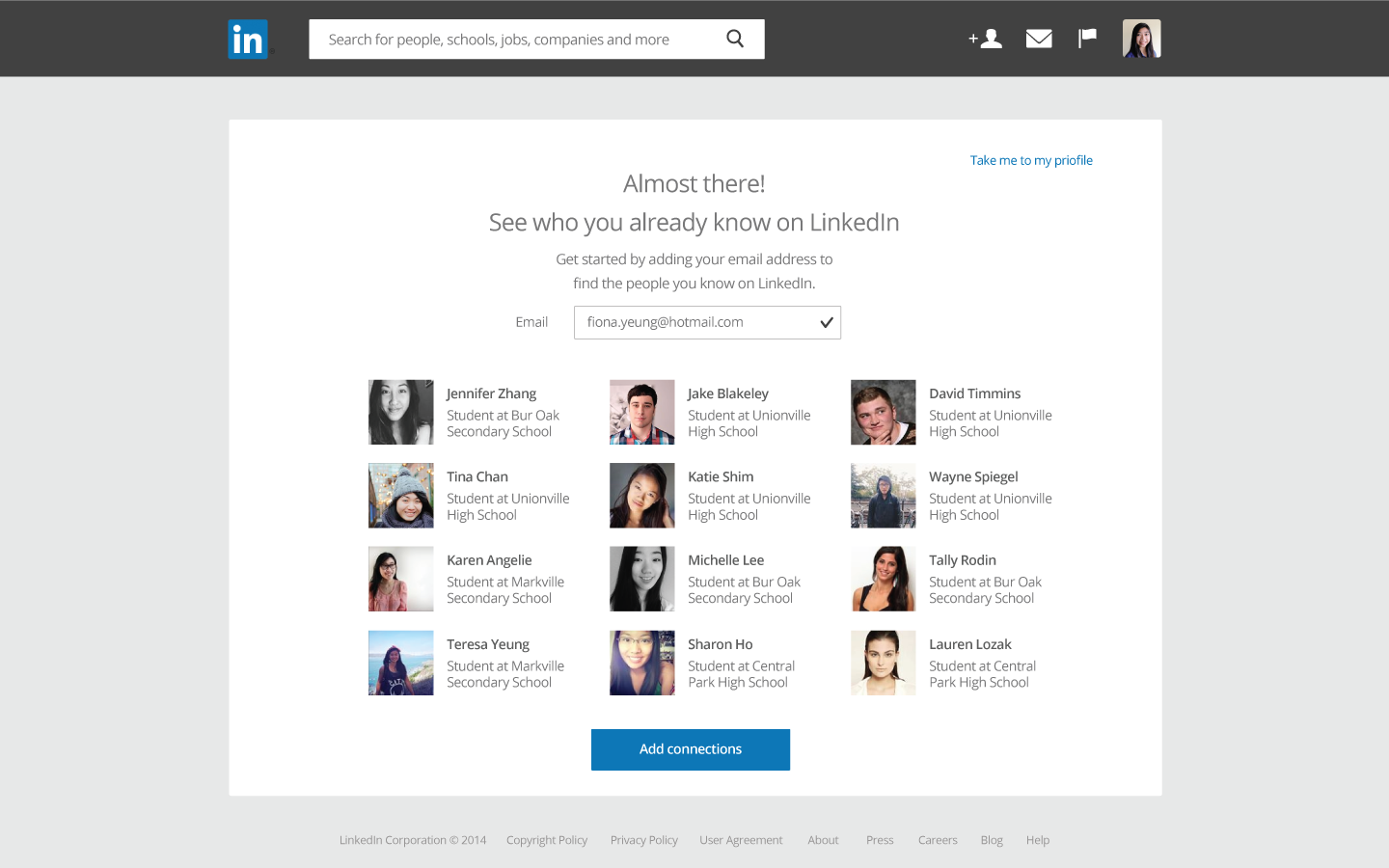Click the name Tally Rodin
This screenshot has width=1389, height=868.
pos(963,560)
